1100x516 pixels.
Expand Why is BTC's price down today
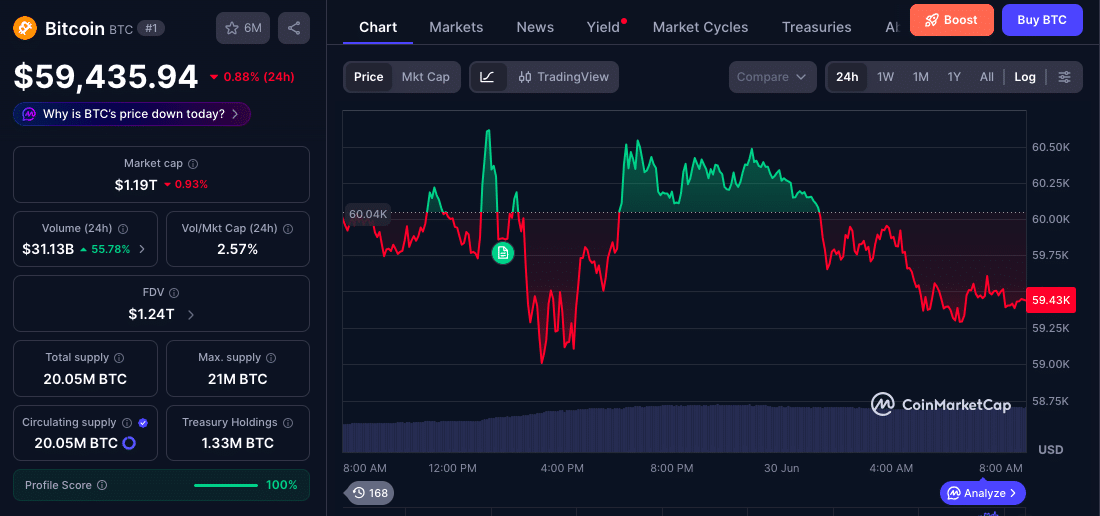[132, 114]
